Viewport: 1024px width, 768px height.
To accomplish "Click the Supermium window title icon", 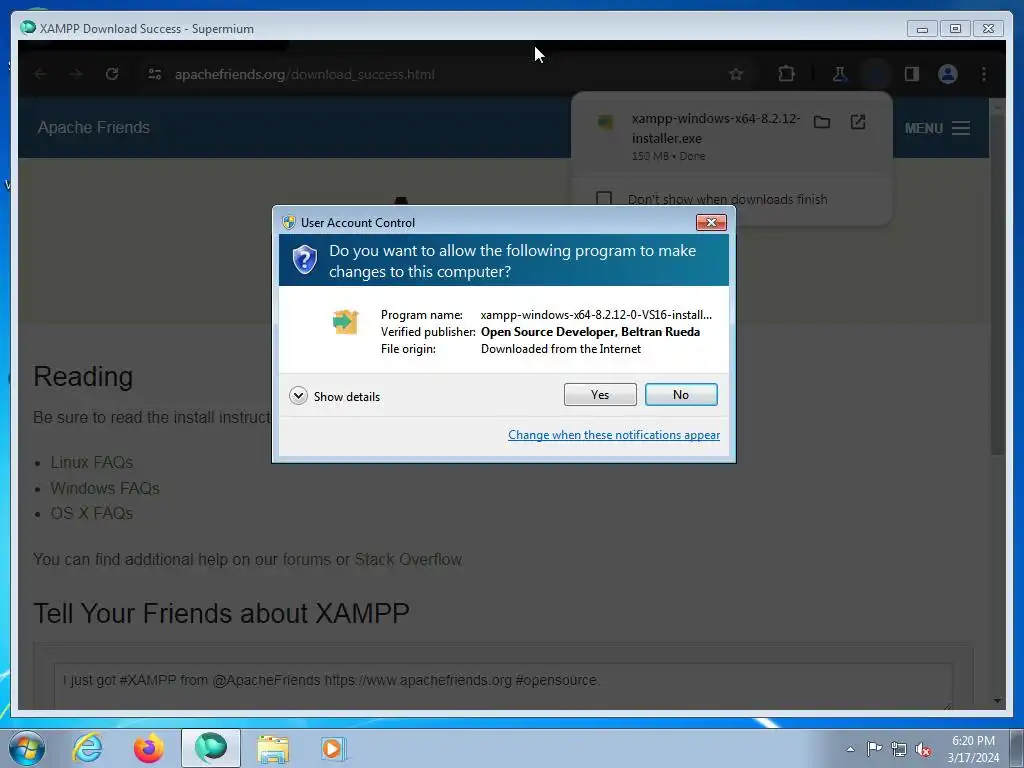I will pyautogui.click(x=27, y=28).
